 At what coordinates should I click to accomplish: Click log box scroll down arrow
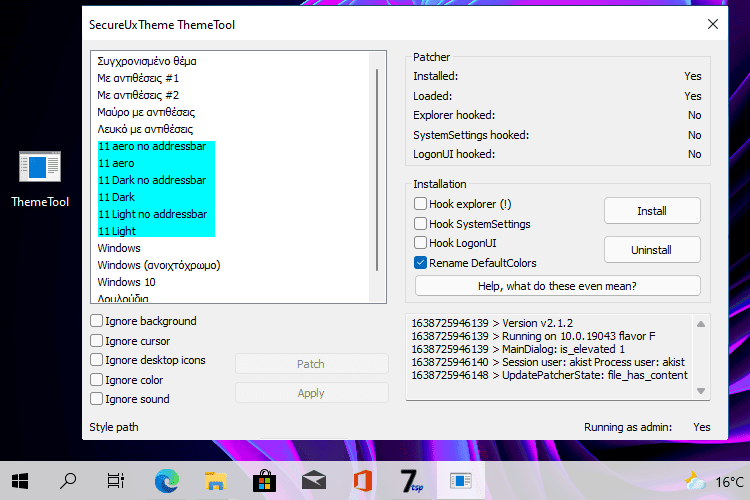(701, 391)
